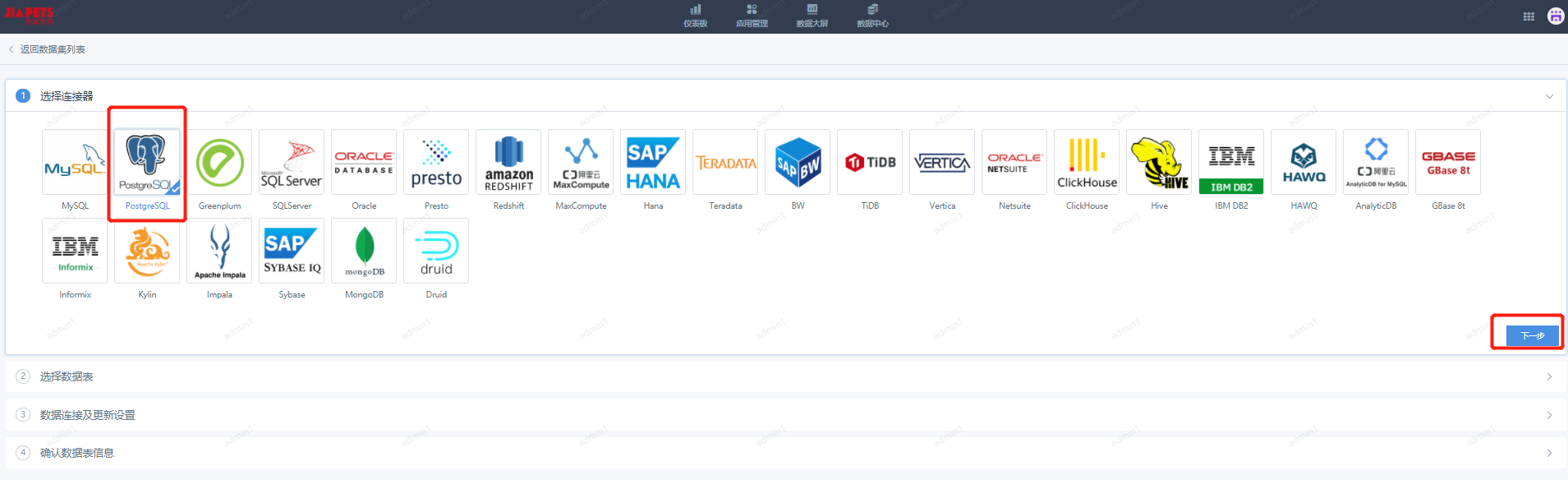This screenshot has height=480, width=1568.
Task: Select the PostgreSQL connector icon
Action: click(147, 162)
